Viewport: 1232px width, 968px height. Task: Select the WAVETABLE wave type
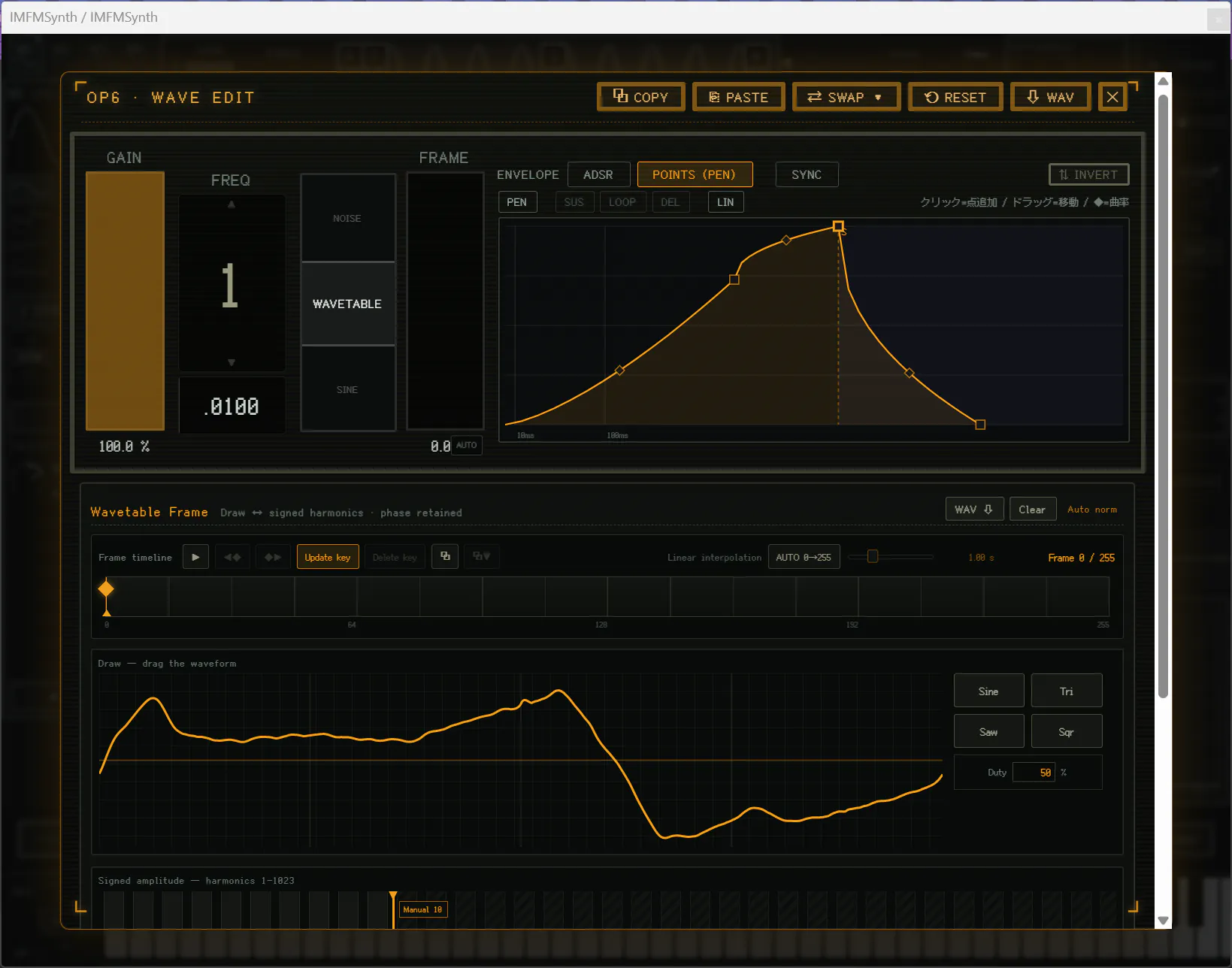tap(347, 304)
